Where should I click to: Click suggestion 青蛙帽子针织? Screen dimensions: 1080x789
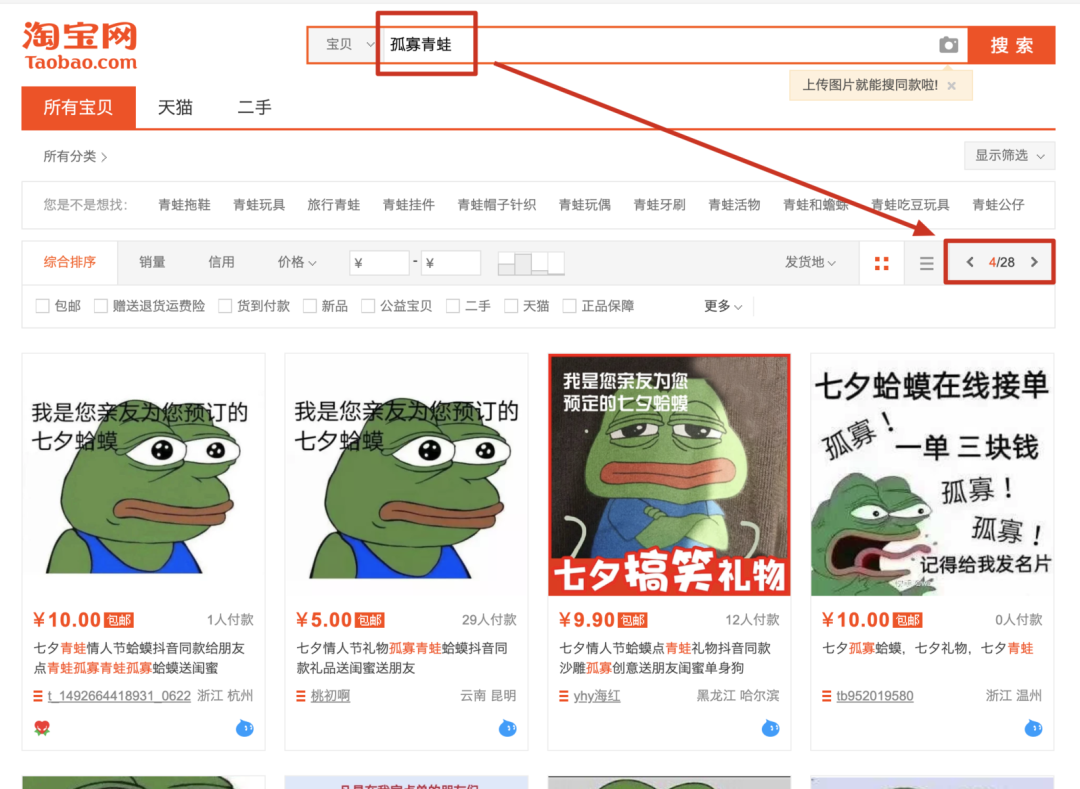tap(497, 204)
